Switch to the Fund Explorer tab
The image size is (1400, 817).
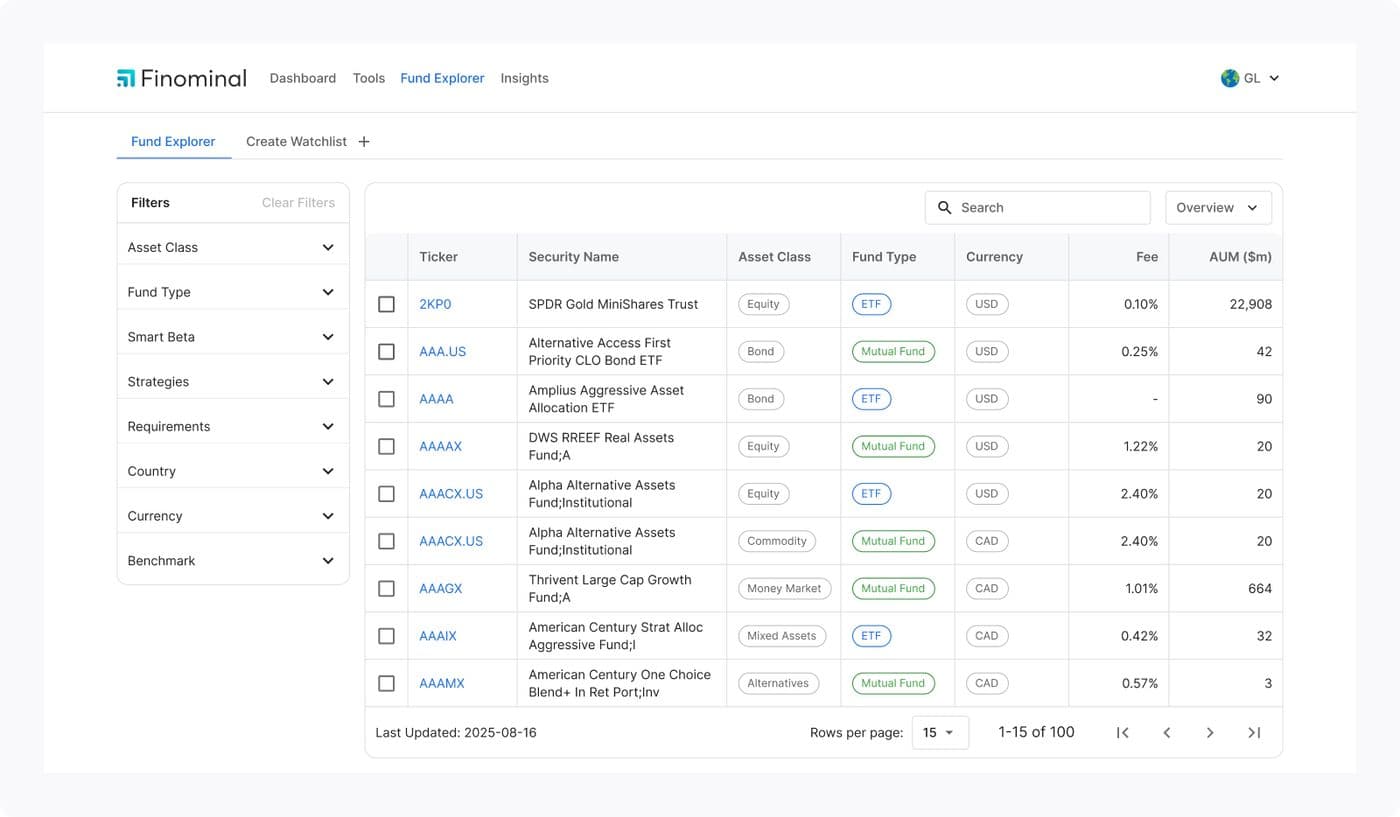173,142
